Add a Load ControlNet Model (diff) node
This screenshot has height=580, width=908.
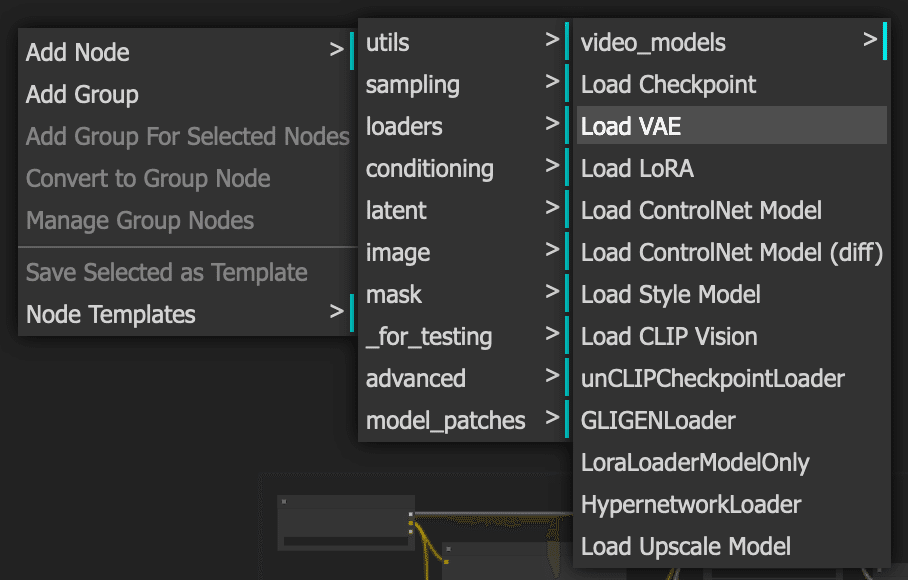(x=732, y=252)
